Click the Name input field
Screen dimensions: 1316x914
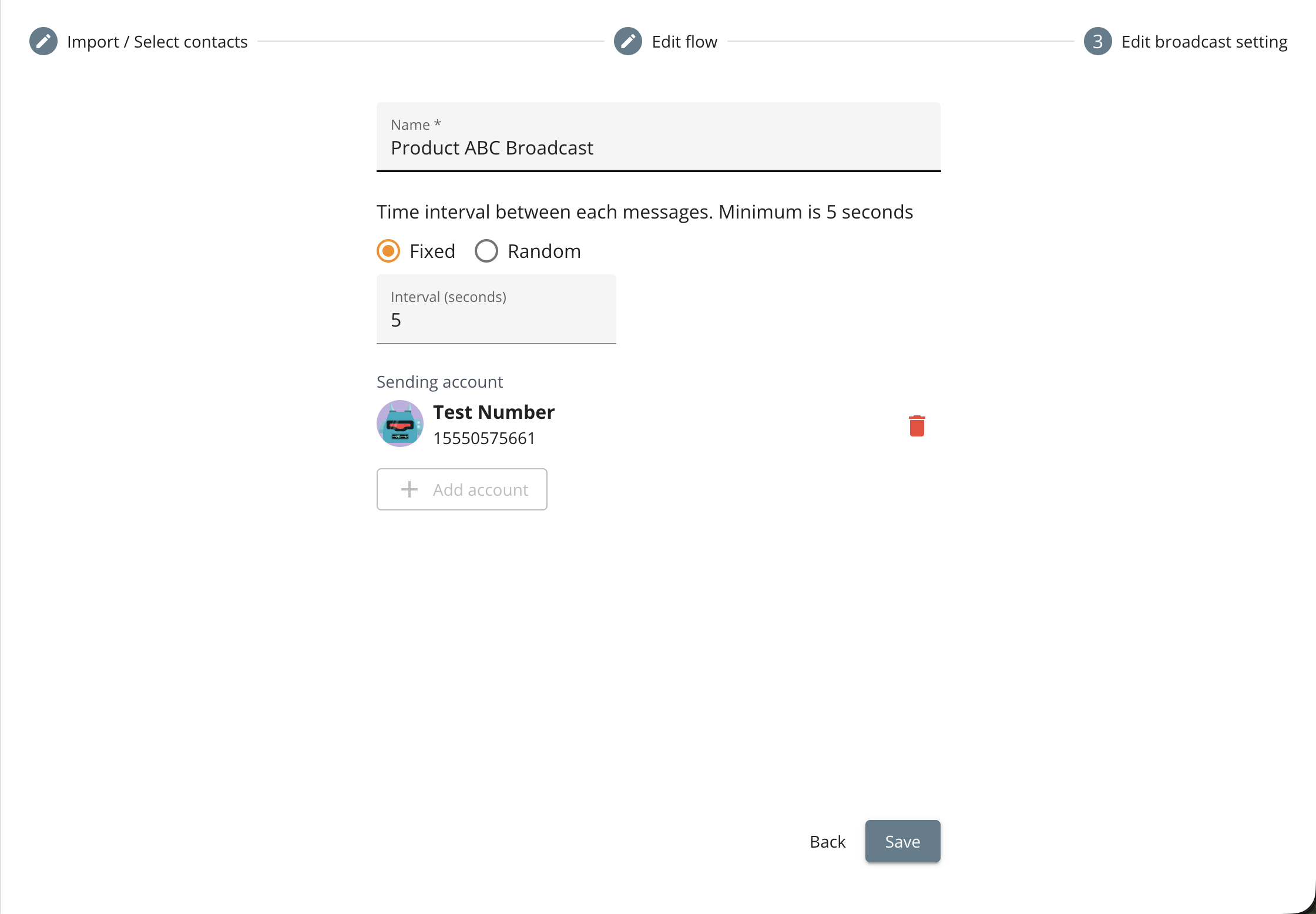coord(659,137)
